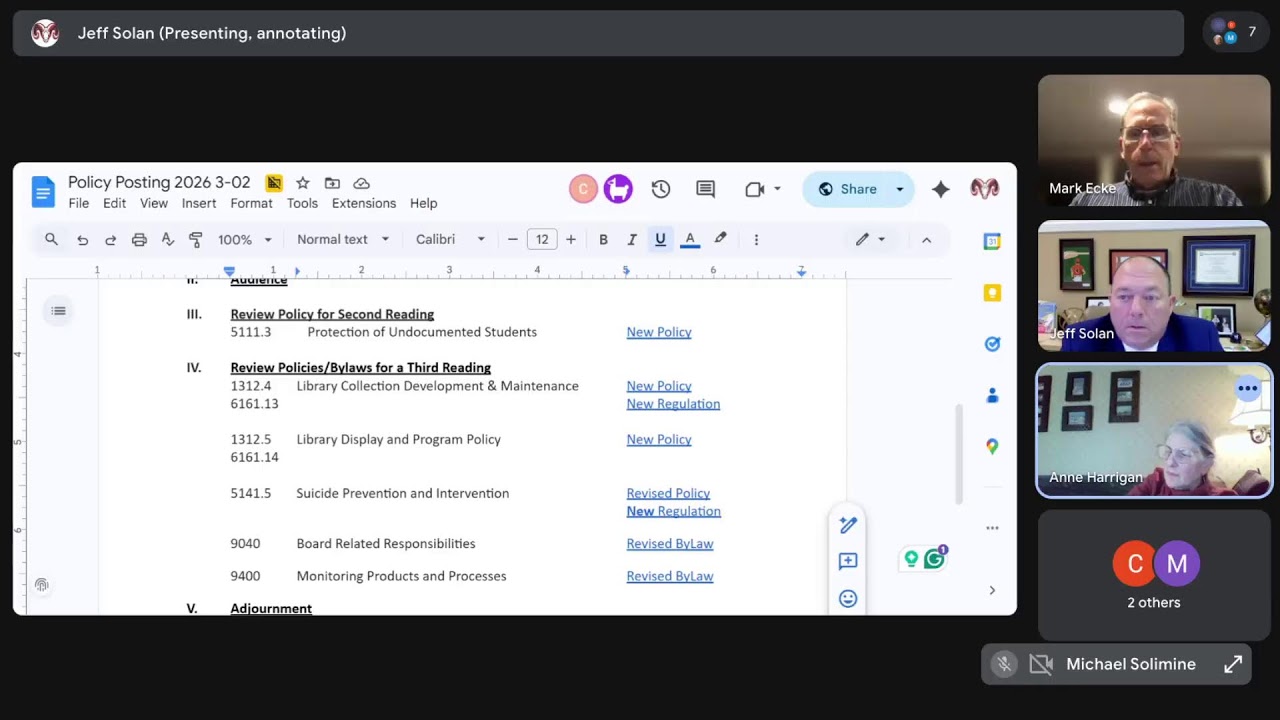
Task: Click the text color A swatch
Action: click(x=690, y=239)
